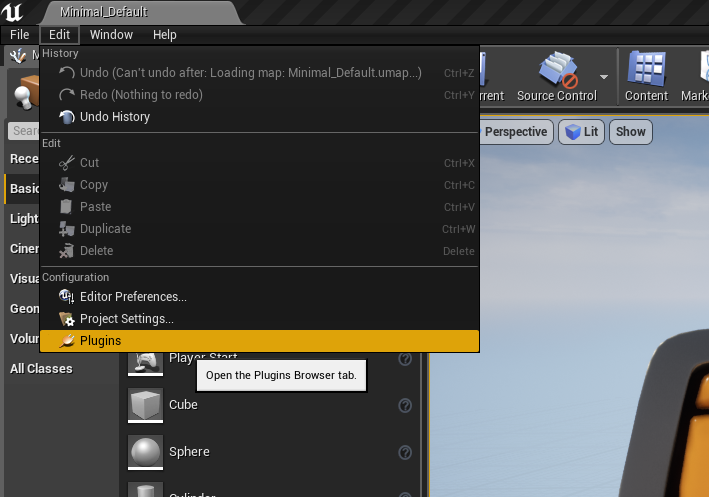Select the Cube thumbnail

tap(145, 405)
